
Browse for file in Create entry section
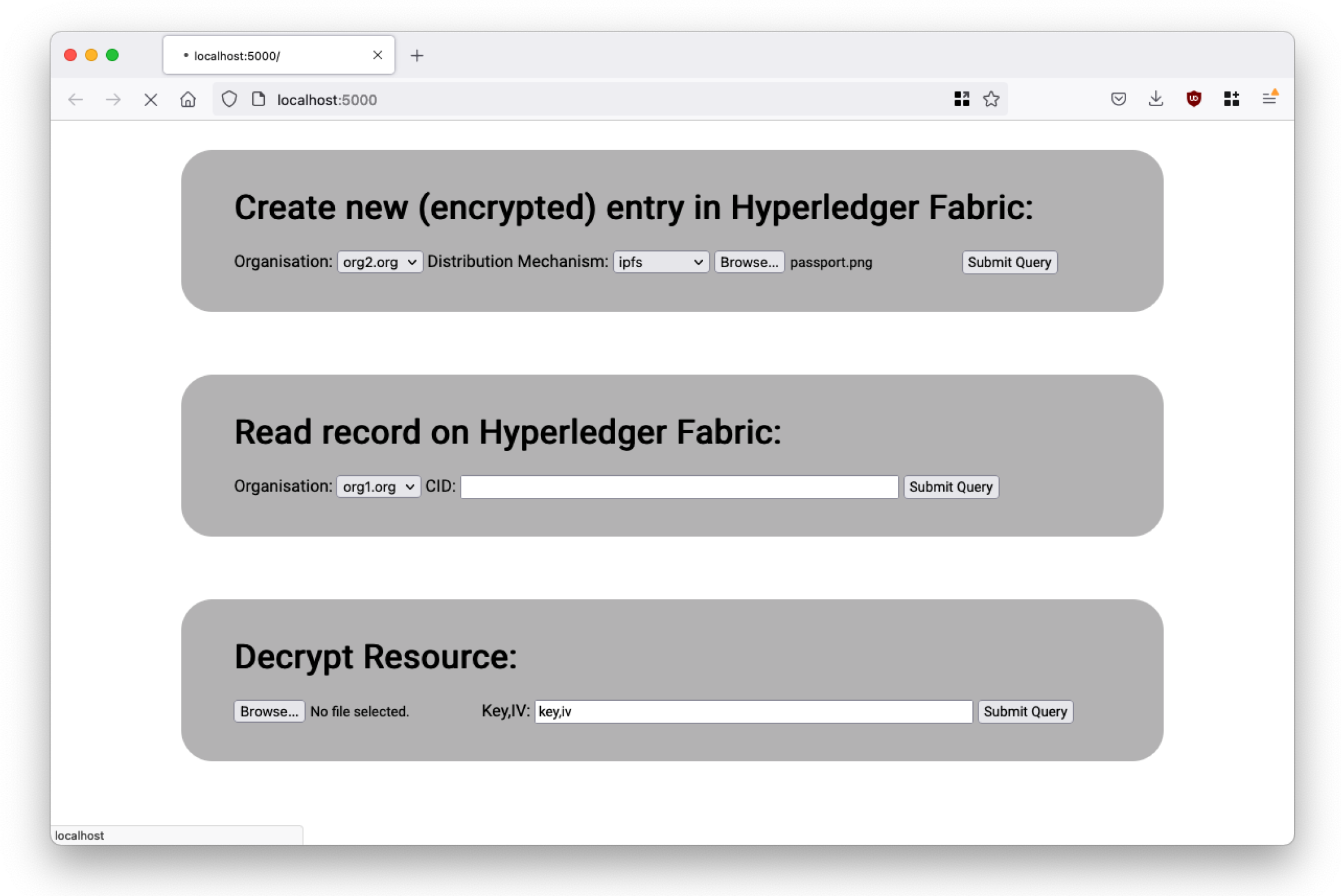point(749,262)
